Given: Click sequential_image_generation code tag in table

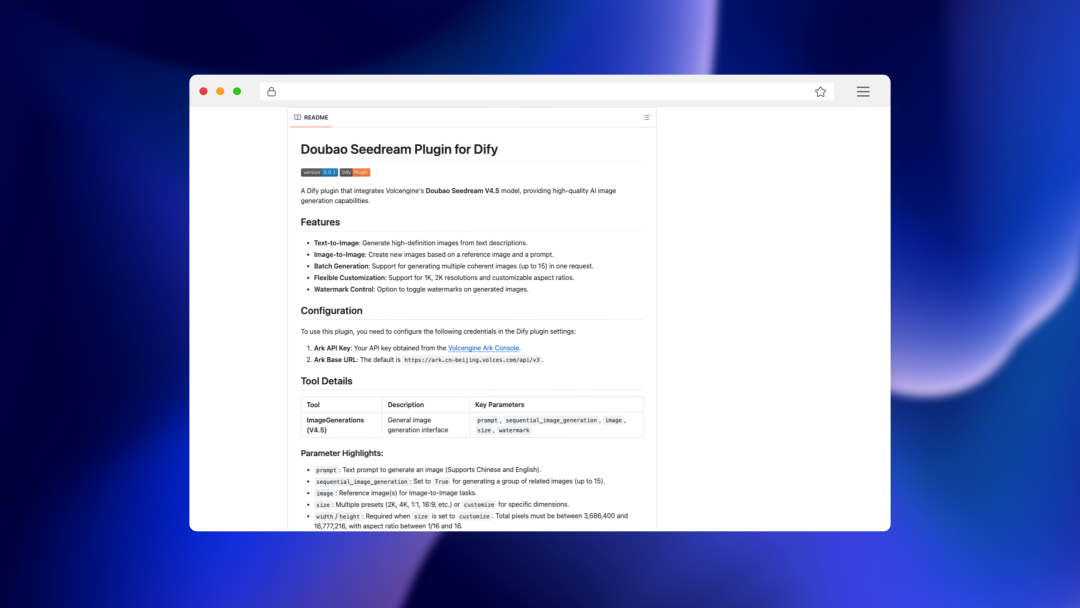Looking at the screenshot, I should tap(551, 420).
